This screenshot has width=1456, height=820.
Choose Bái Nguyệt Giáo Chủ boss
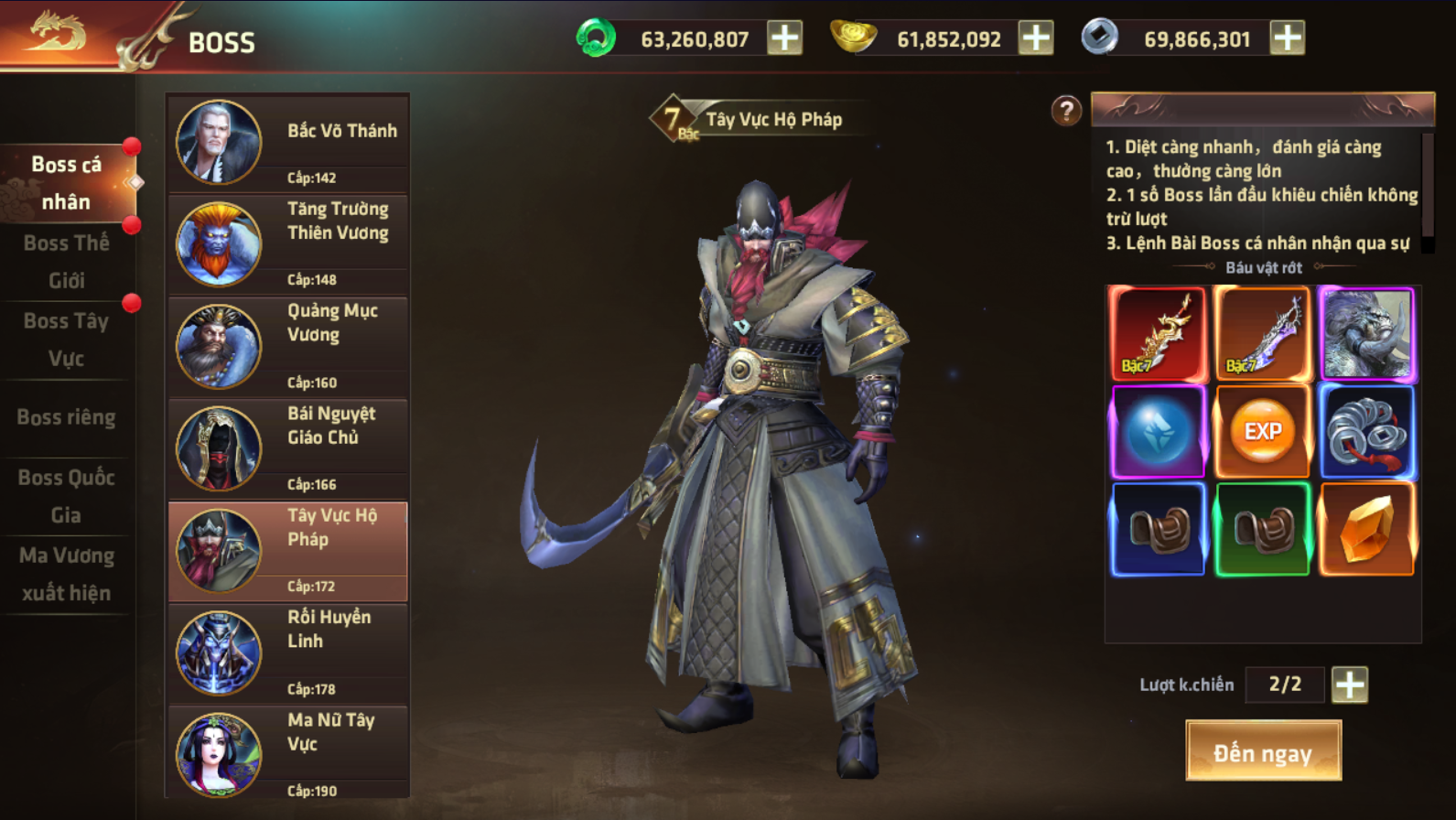pos(288,448)
